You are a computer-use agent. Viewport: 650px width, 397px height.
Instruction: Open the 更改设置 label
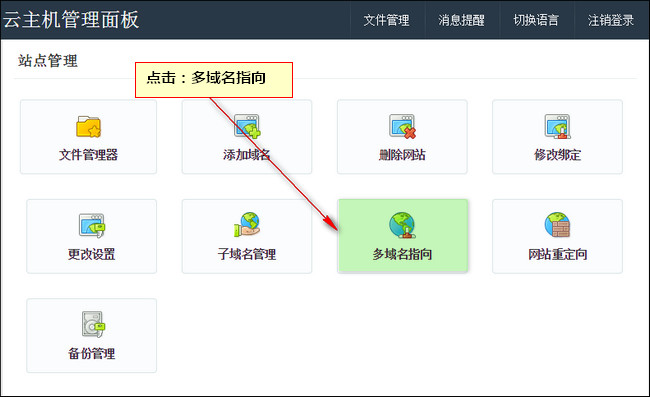[x=92, y=254]
